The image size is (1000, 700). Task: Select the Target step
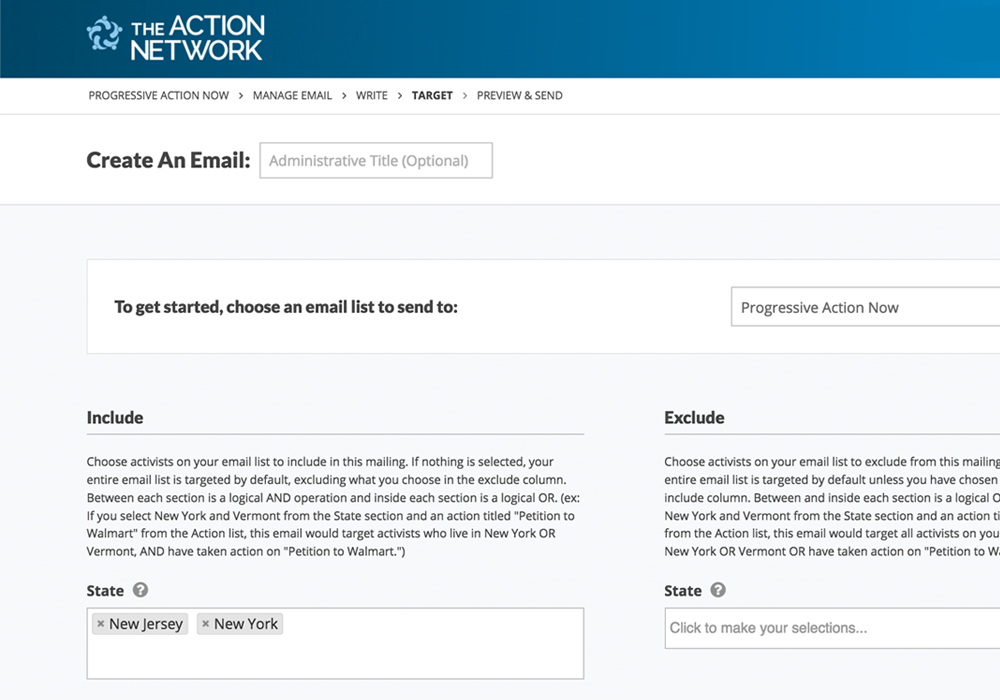point(432,96)
